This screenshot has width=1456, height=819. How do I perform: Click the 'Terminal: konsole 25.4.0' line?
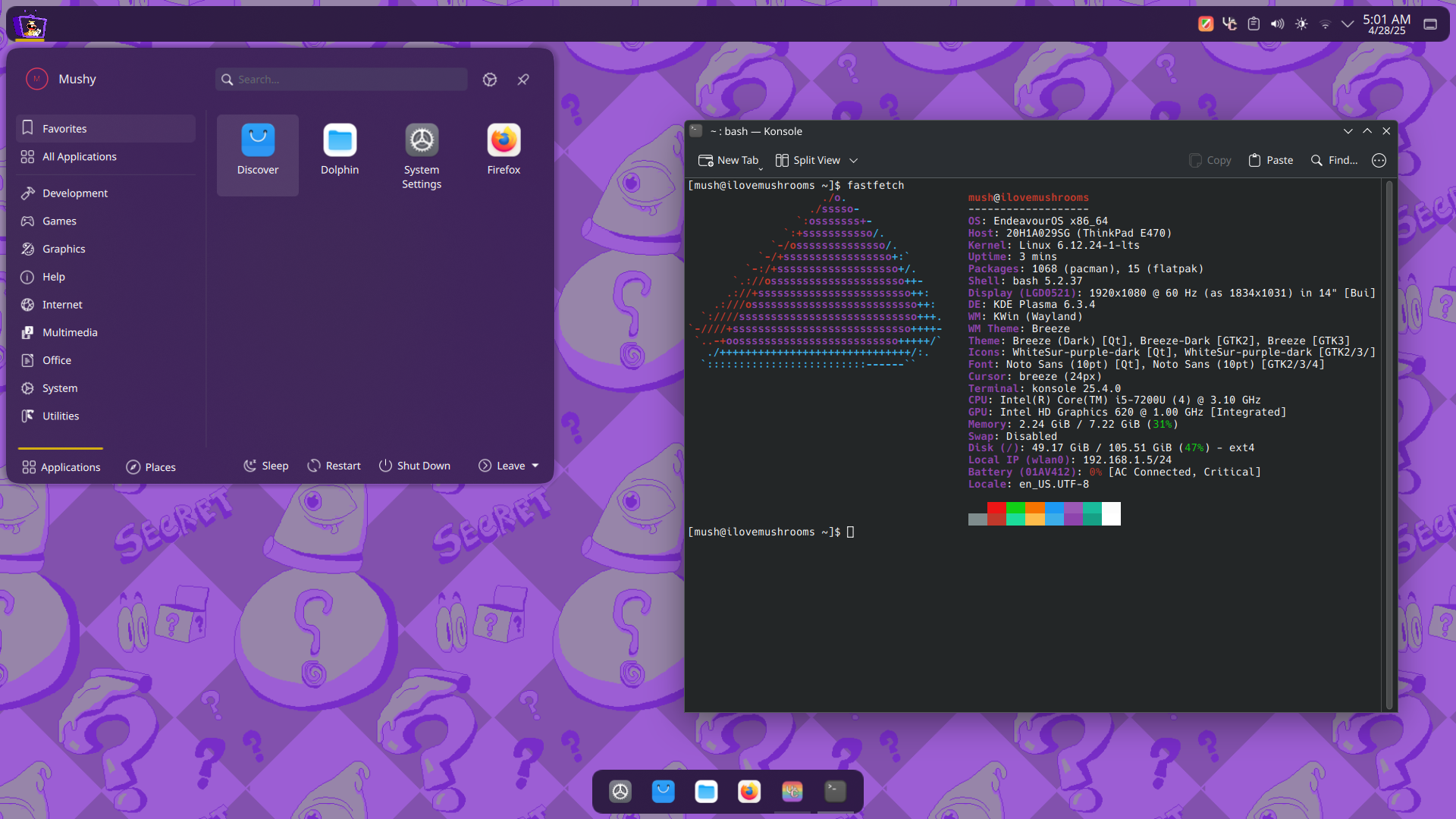pyautogui.click(x=1043, y=389)
